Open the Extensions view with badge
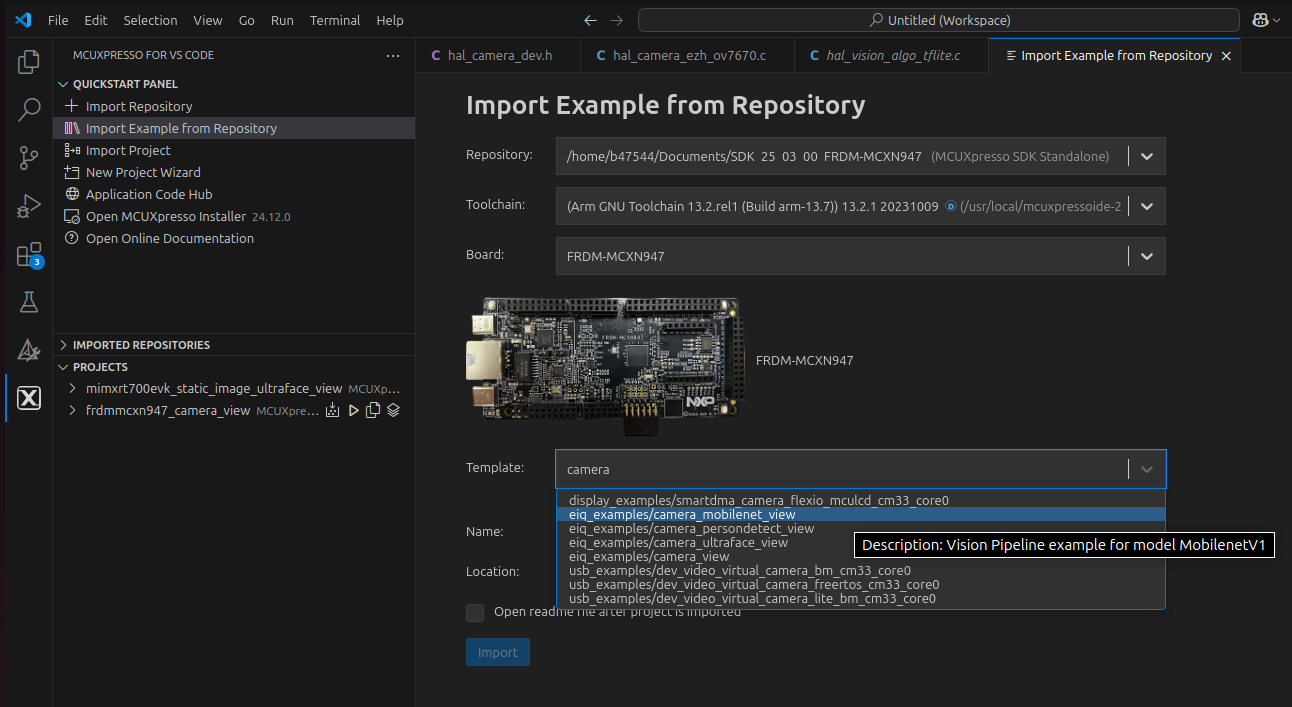The height and width of the screenshot is (707, 1292). [x=29, y=255]
